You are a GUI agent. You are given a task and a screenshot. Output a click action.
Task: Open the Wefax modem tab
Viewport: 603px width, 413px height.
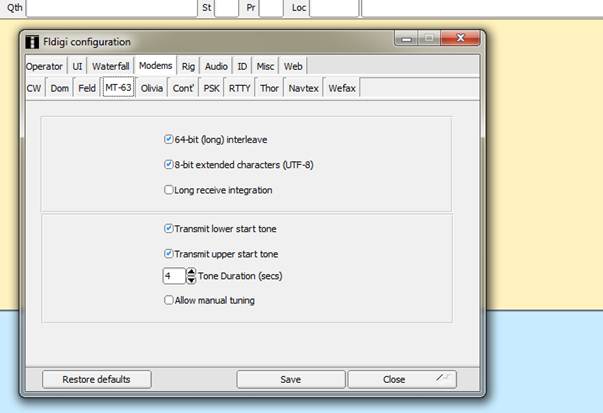[x=341, y=88]
